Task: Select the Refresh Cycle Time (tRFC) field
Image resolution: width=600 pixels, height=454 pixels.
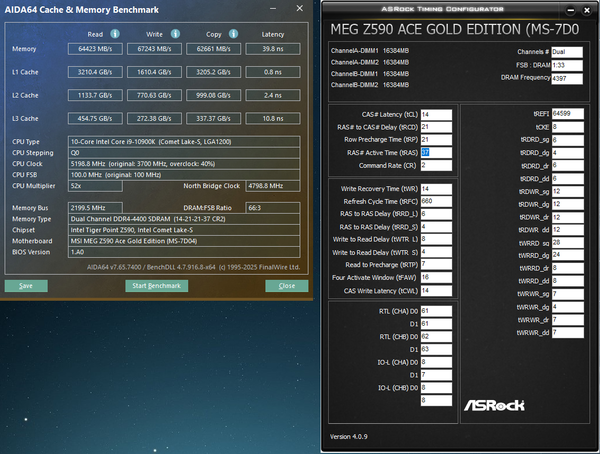Action: click(x=436, y=201)
